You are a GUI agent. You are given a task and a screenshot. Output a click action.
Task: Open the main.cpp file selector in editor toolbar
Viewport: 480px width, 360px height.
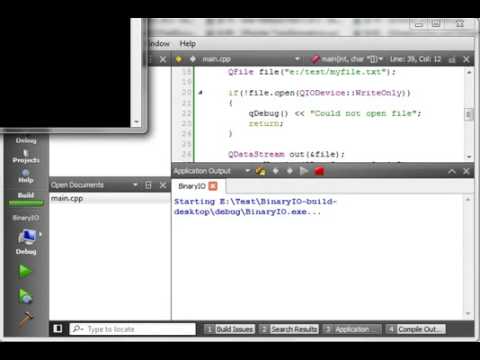tap(251, 59)
